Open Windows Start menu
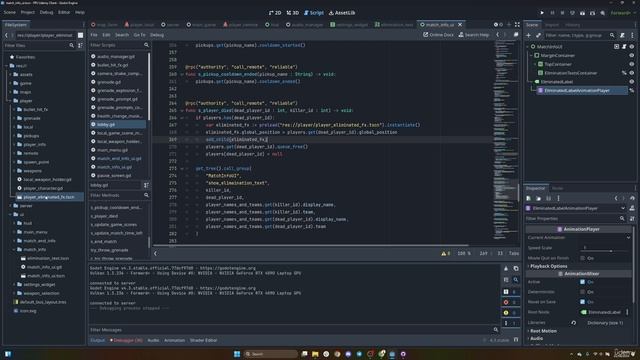 [237, 354]
